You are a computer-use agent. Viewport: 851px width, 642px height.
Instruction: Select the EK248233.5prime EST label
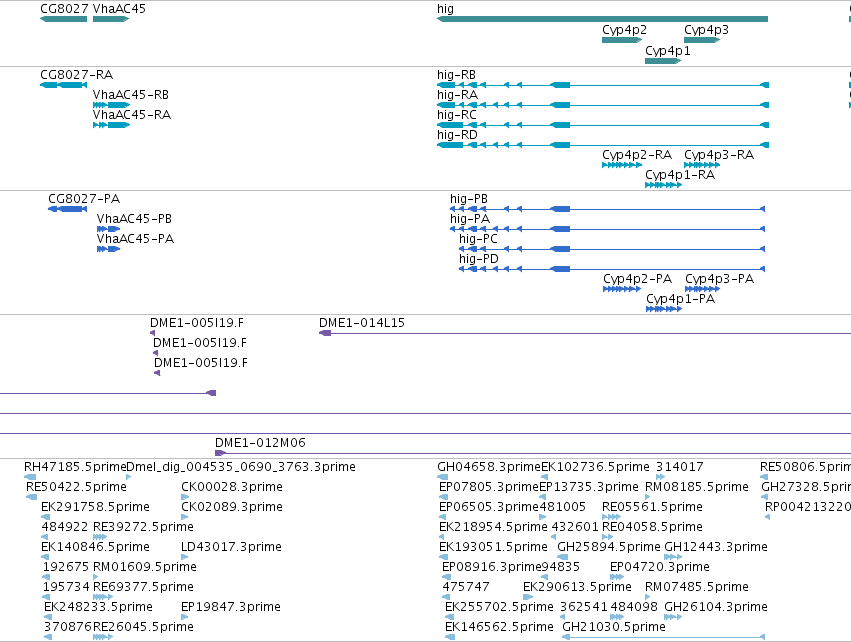[98, 607]
